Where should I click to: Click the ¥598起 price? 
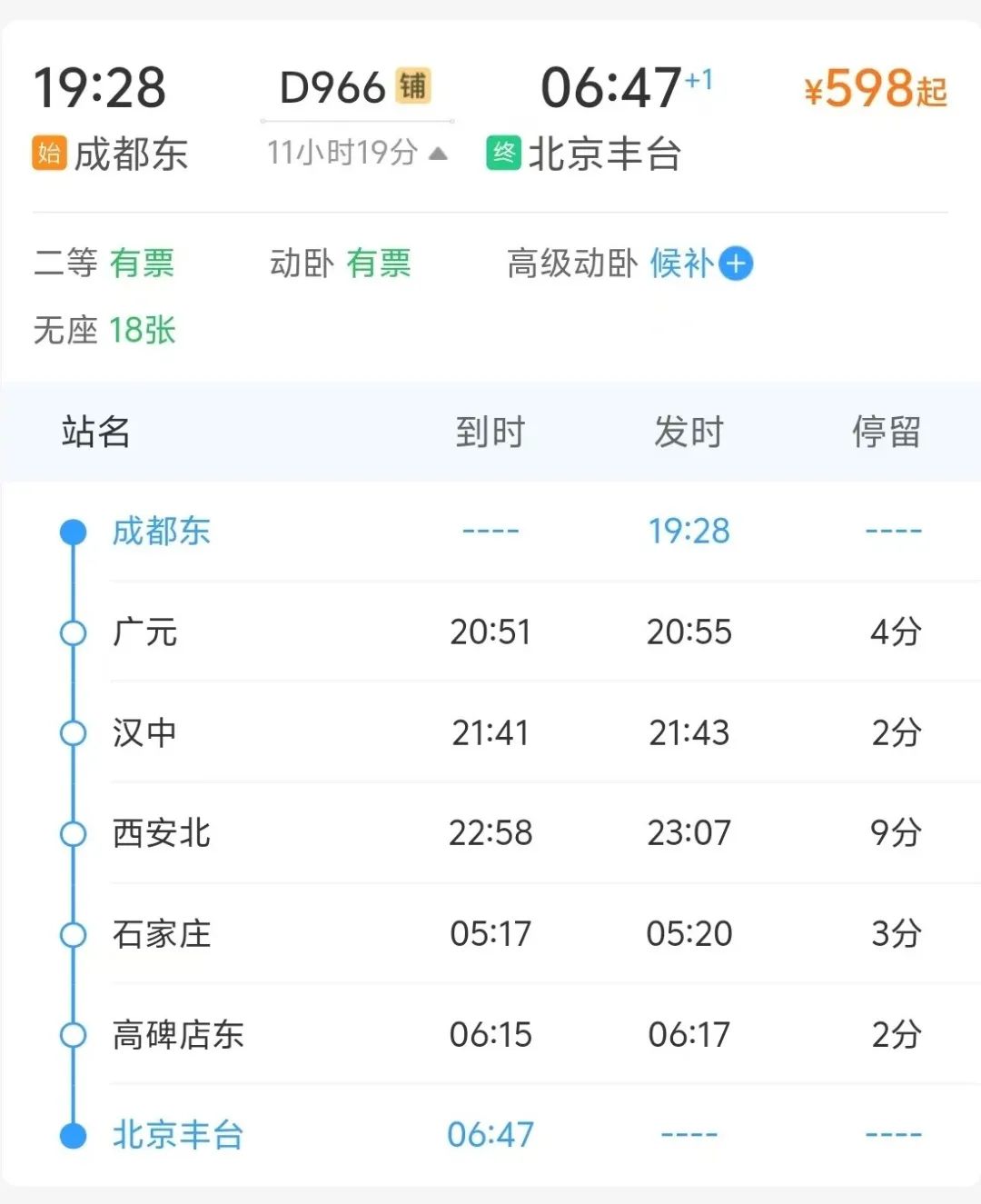875,89
